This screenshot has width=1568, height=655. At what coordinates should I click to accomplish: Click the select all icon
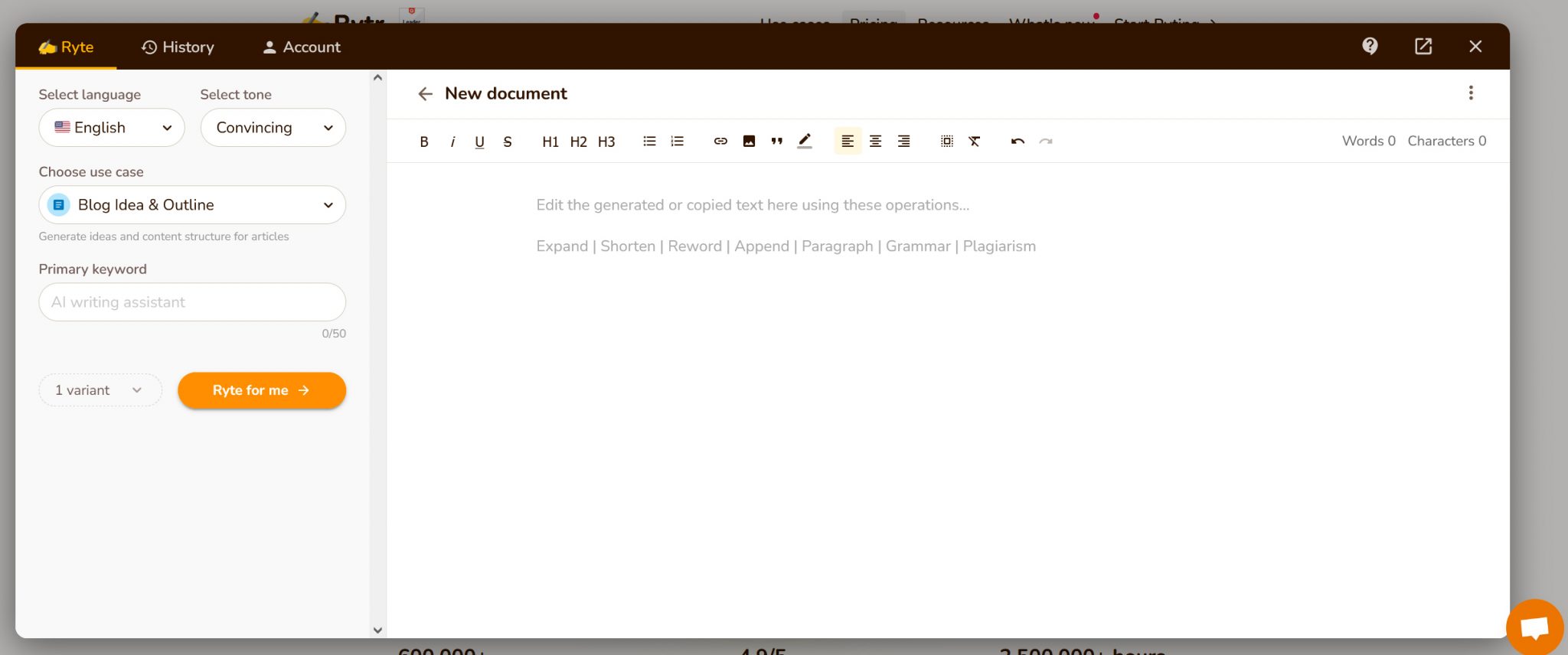(x=947, y=141)
